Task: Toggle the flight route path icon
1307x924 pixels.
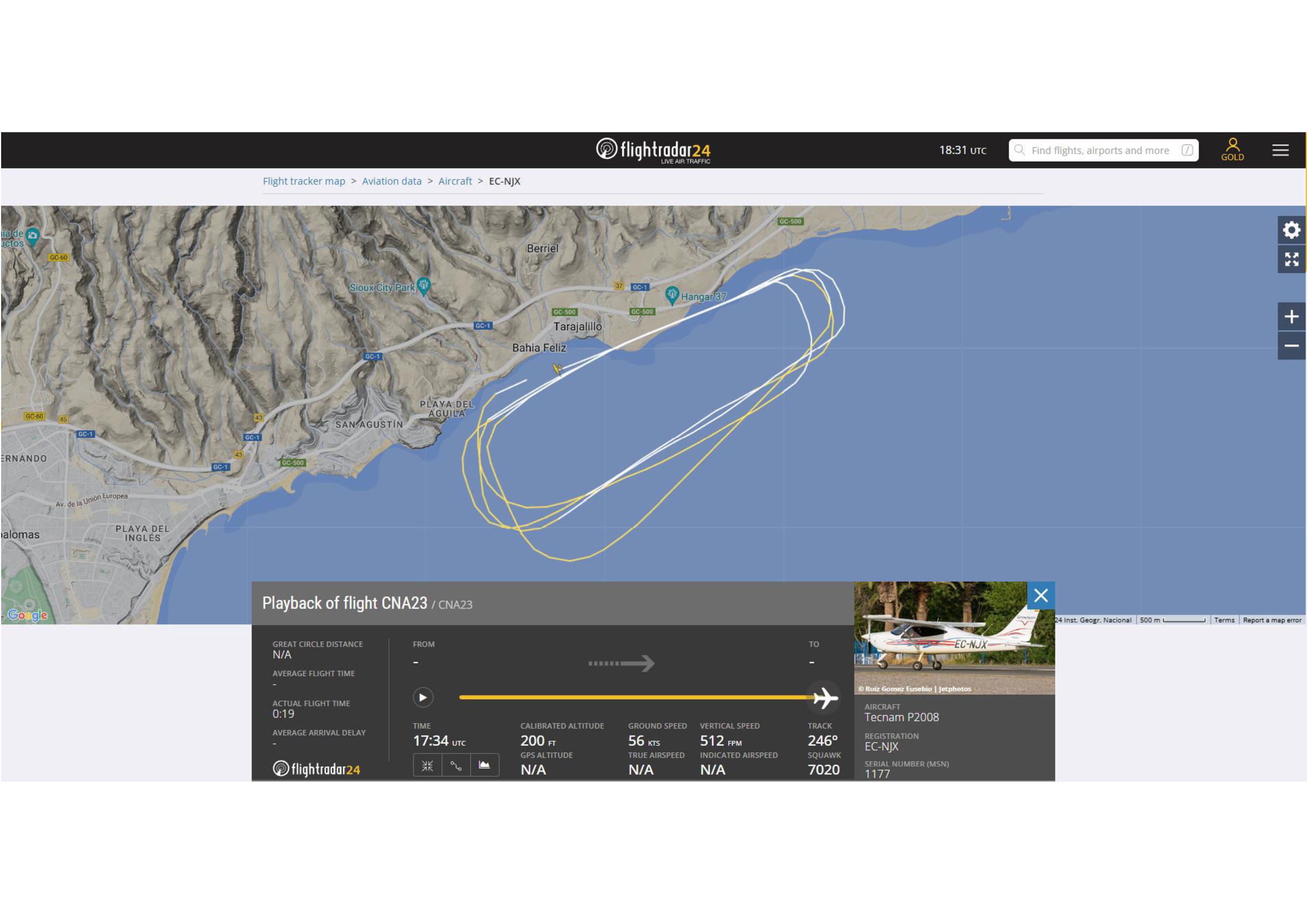Action: 456,765
